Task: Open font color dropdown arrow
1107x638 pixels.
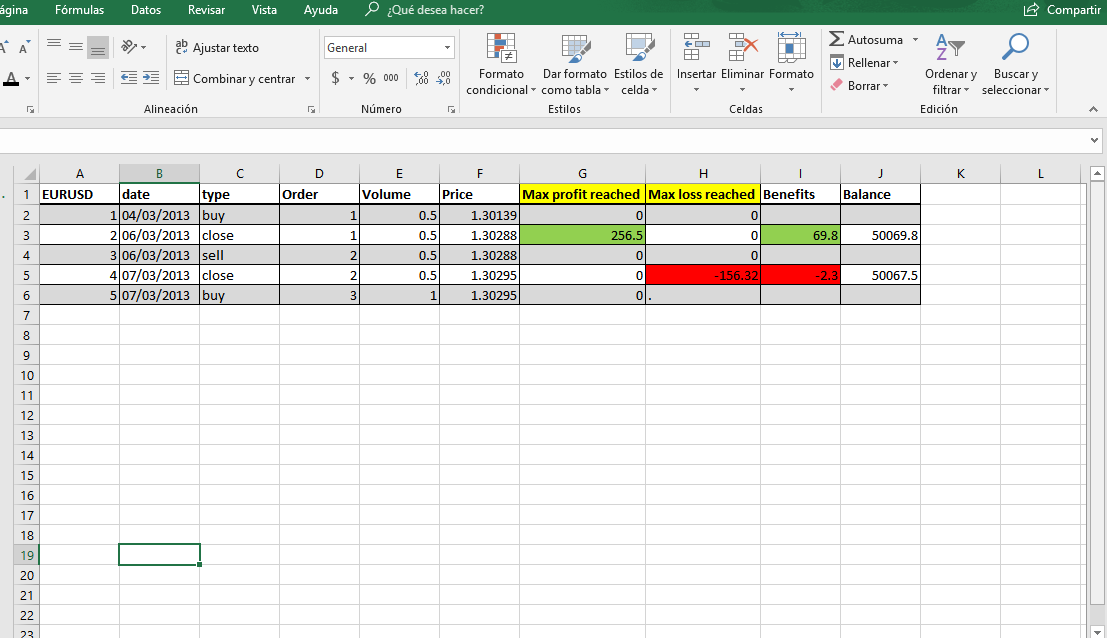Action: click(28, 78)
